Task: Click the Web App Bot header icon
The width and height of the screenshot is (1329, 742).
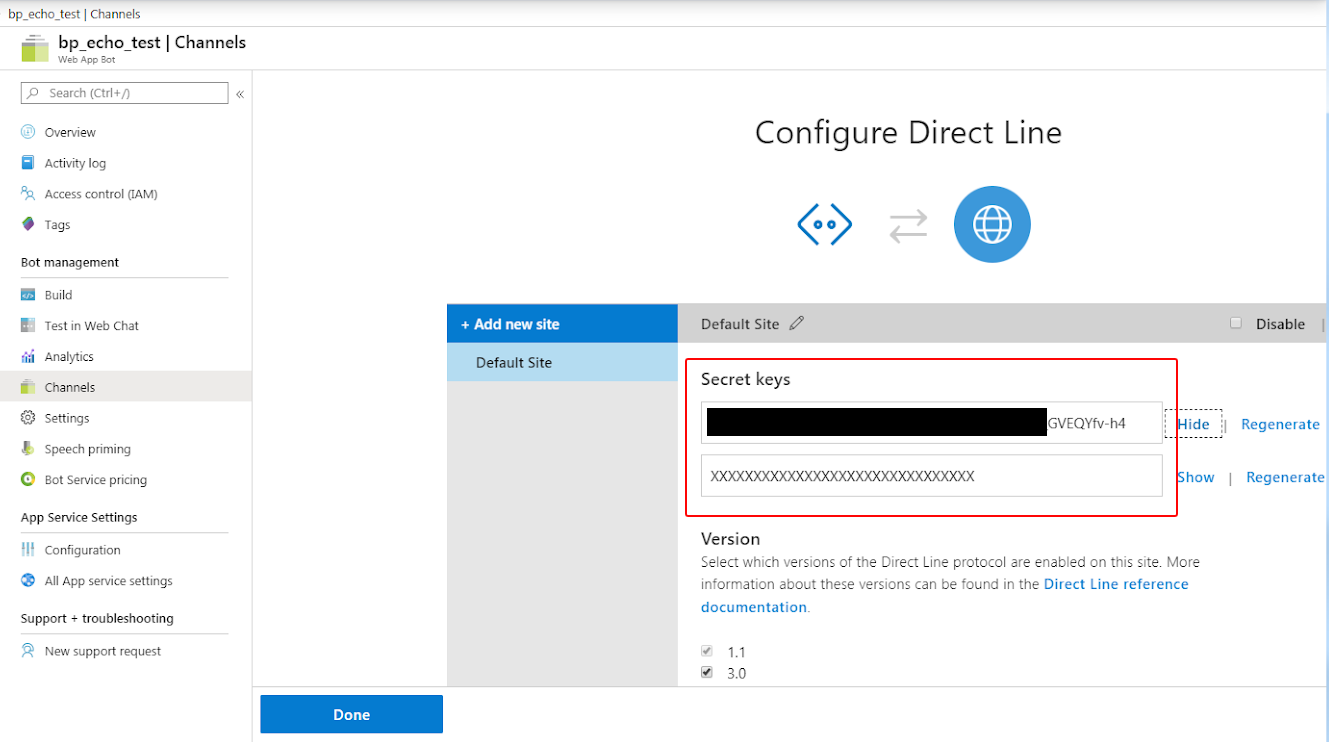Action: click(35, 48)
